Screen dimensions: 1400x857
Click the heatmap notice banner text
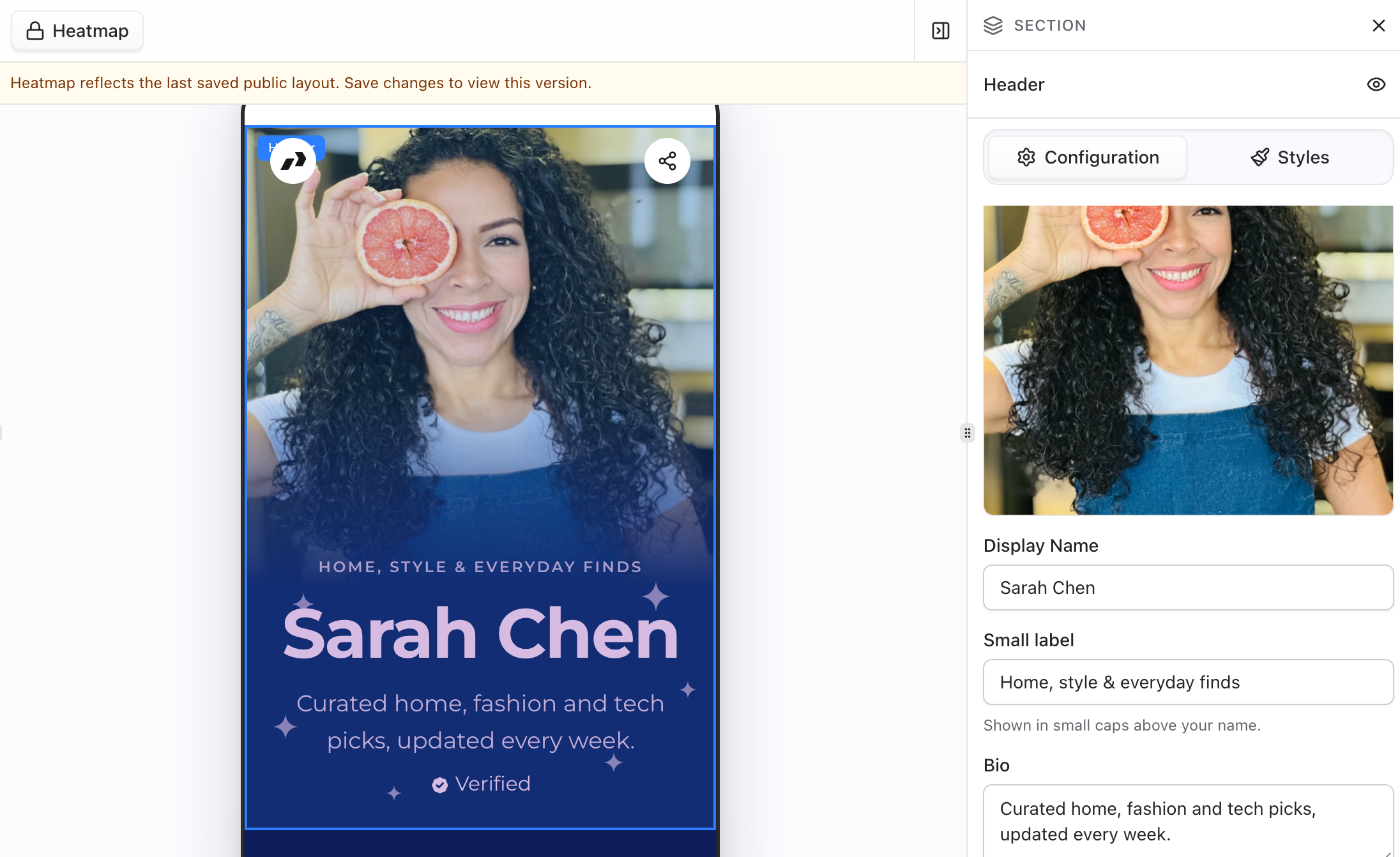click(301, 83)
